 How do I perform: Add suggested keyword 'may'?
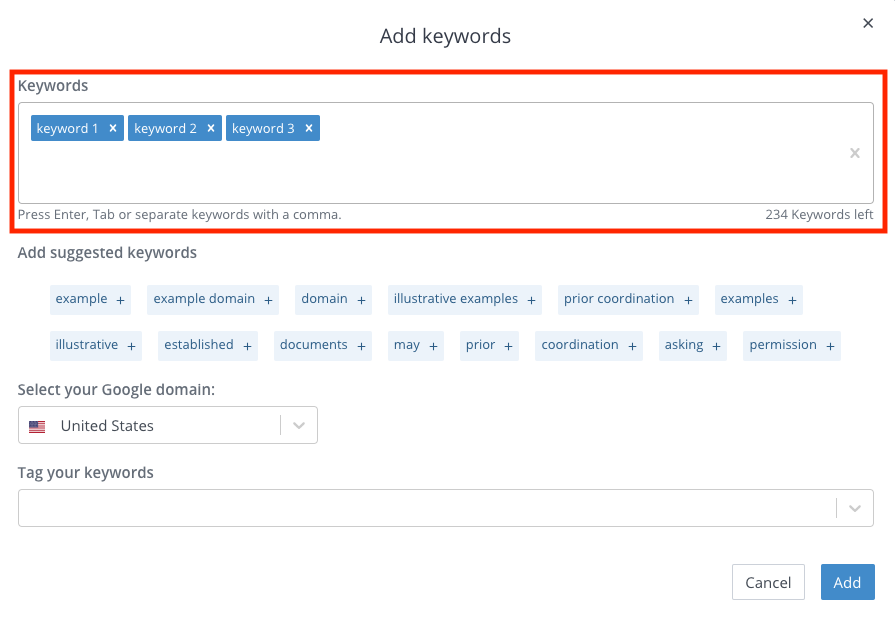416,345
